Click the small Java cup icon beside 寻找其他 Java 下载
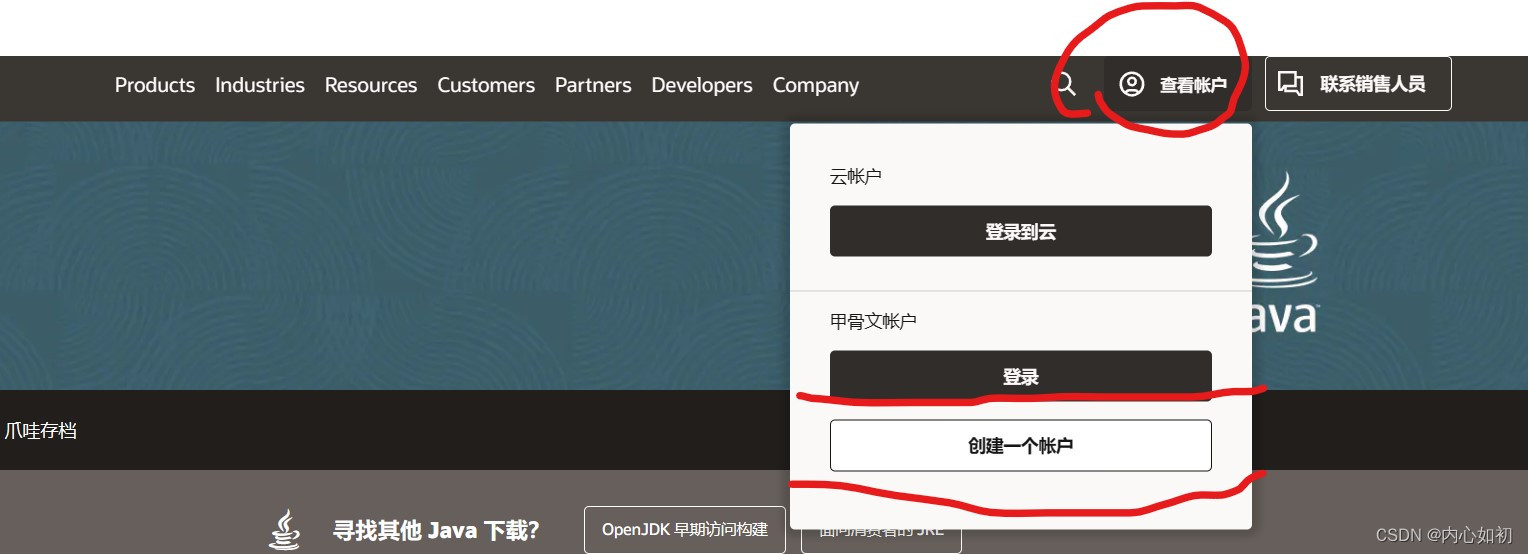This screenshot has width=1528, height=554. (x=285, y=530)
